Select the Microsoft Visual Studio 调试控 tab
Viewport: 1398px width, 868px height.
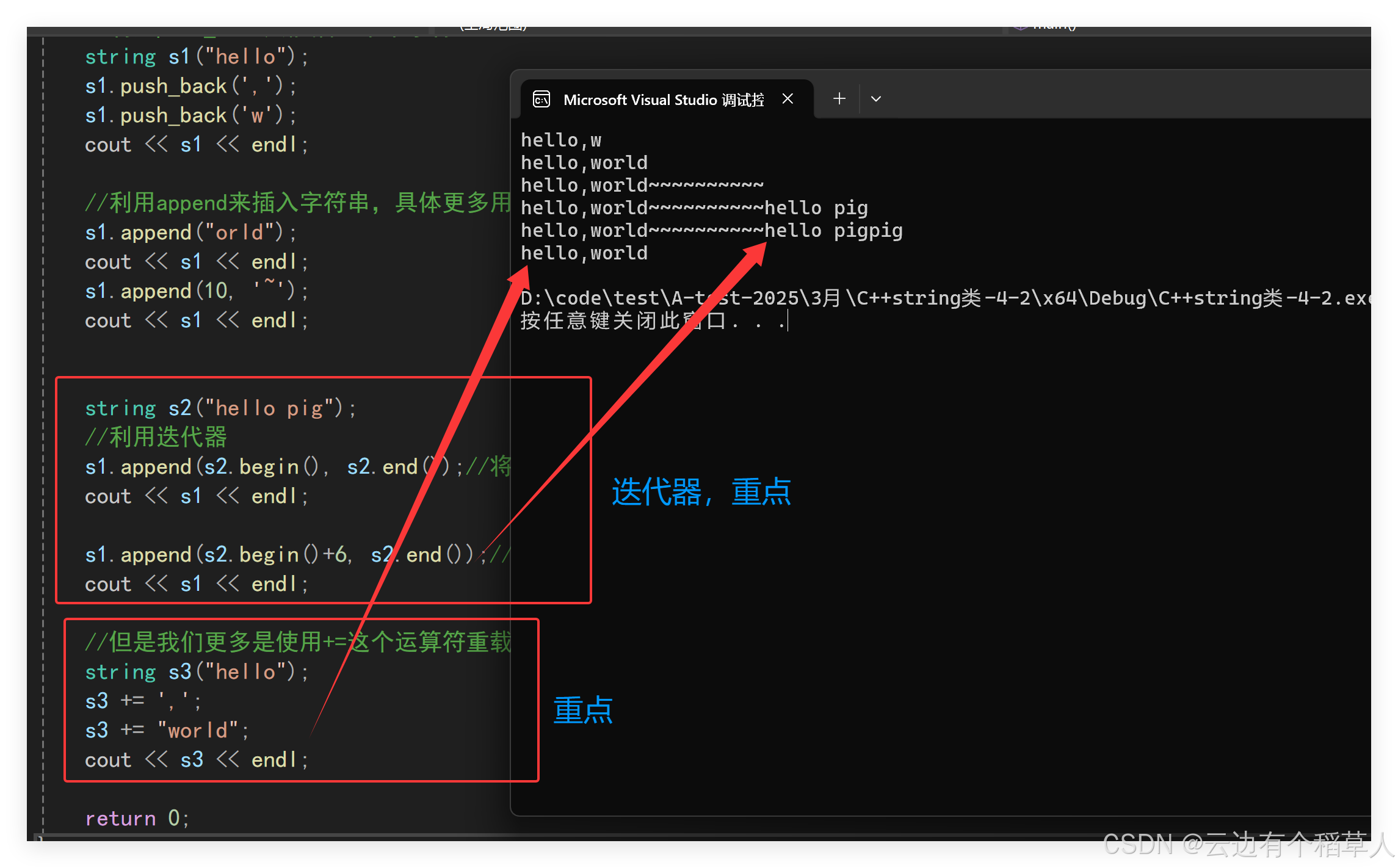click(x=663, y=99)
